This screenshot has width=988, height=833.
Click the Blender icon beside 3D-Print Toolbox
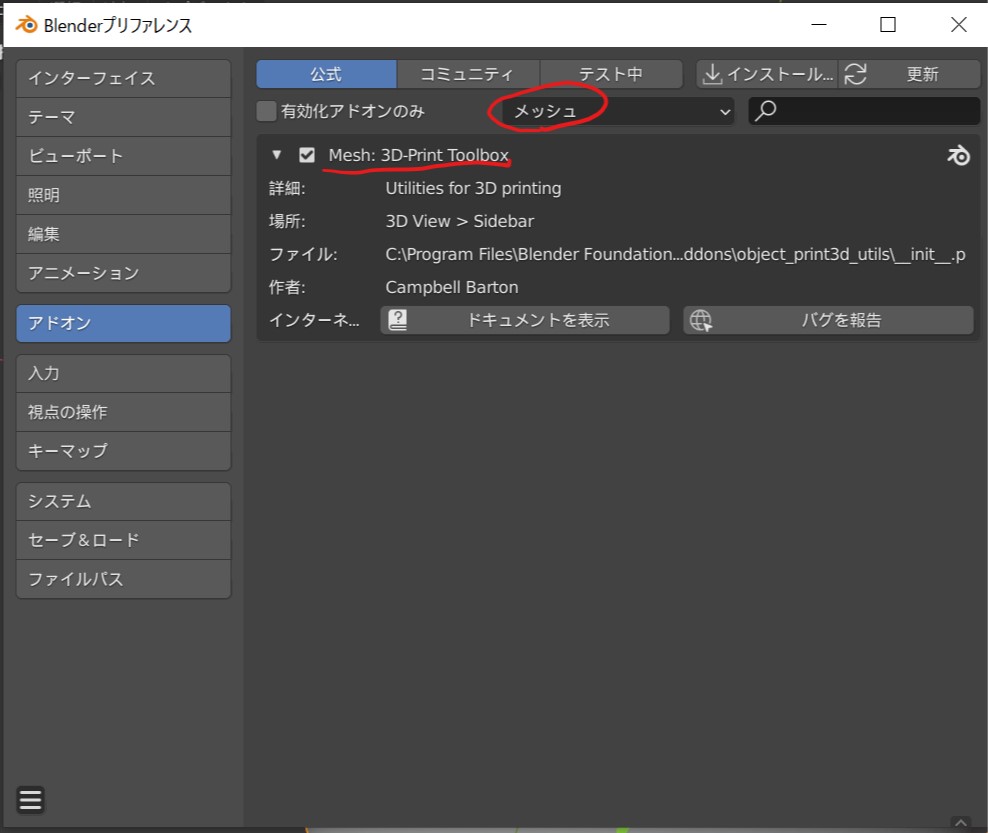pos(958,155)
